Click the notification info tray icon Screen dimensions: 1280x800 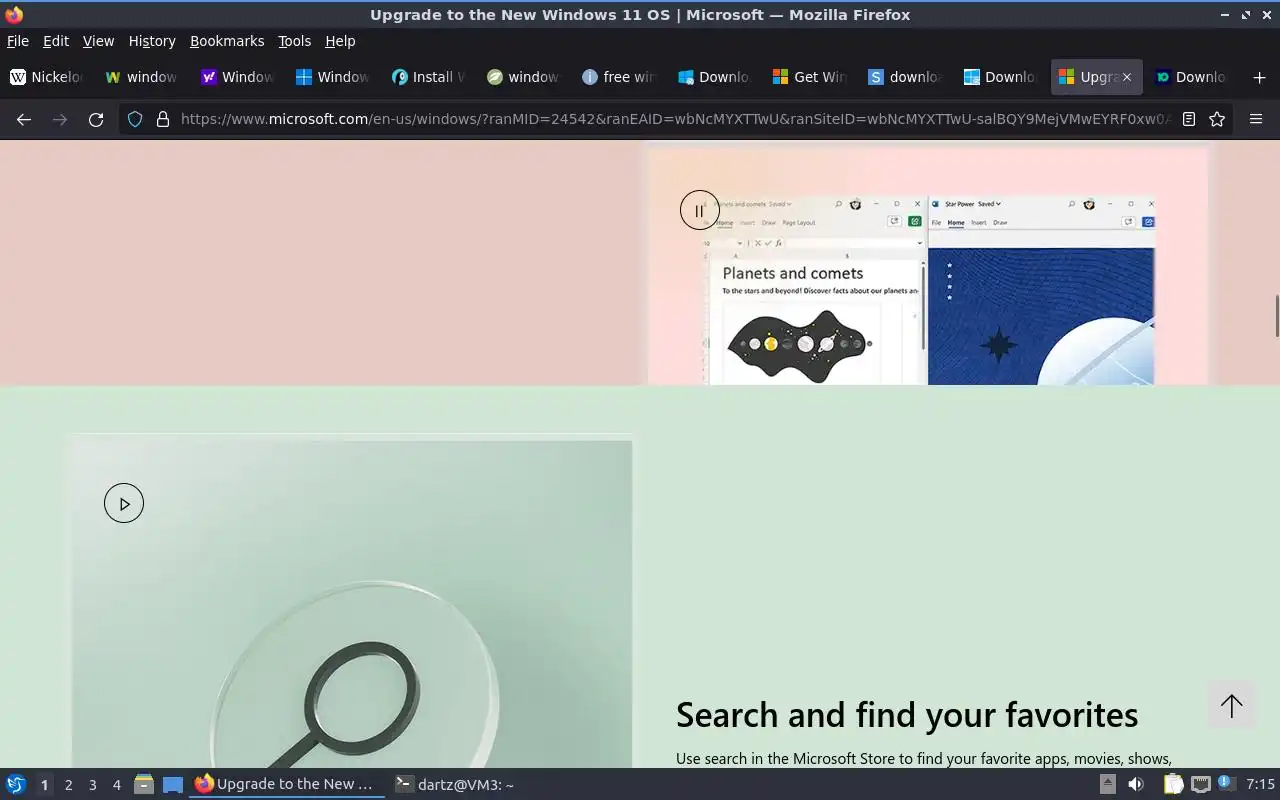(1226, 783)
